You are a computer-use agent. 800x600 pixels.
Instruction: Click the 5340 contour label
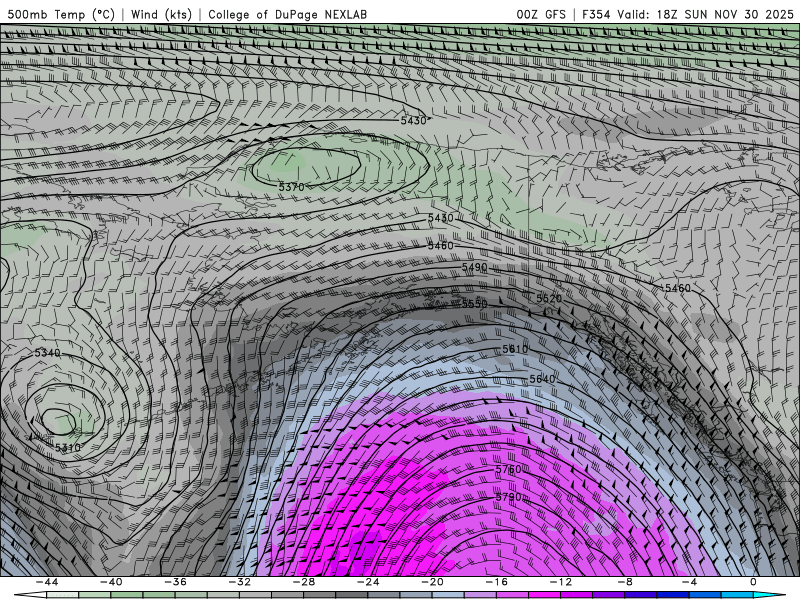[47, 353]
